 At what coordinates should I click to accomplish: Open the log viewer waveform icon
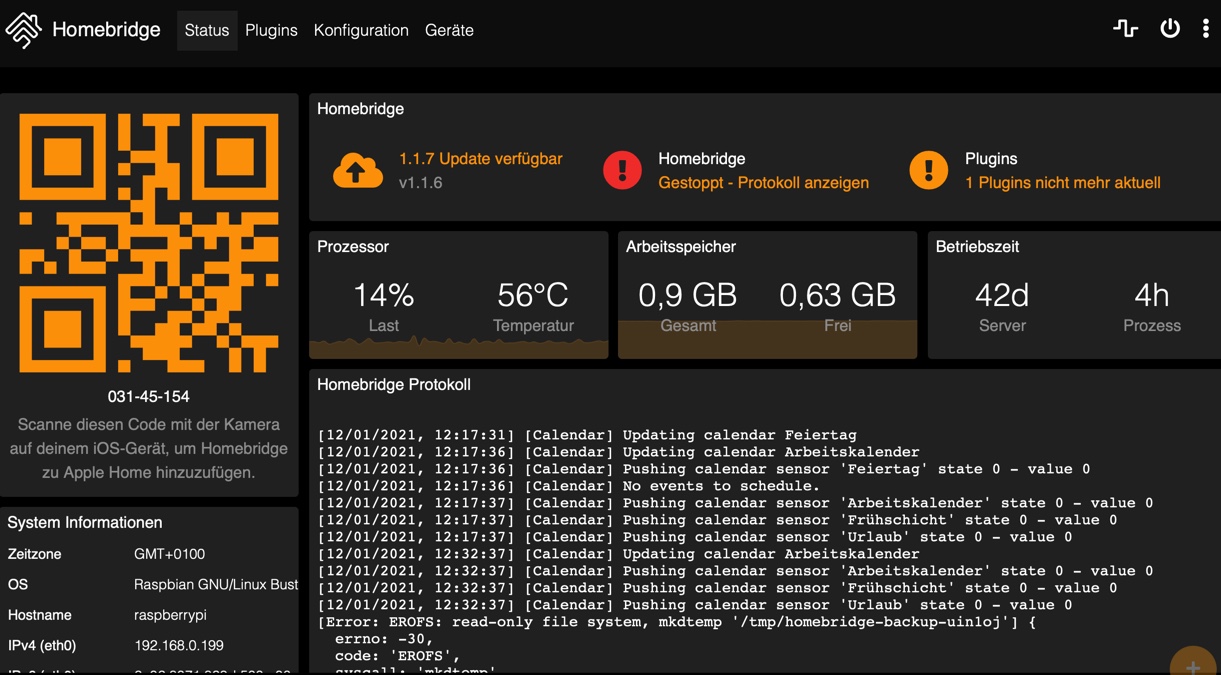pyautogui.click(x=1125, y=29)
